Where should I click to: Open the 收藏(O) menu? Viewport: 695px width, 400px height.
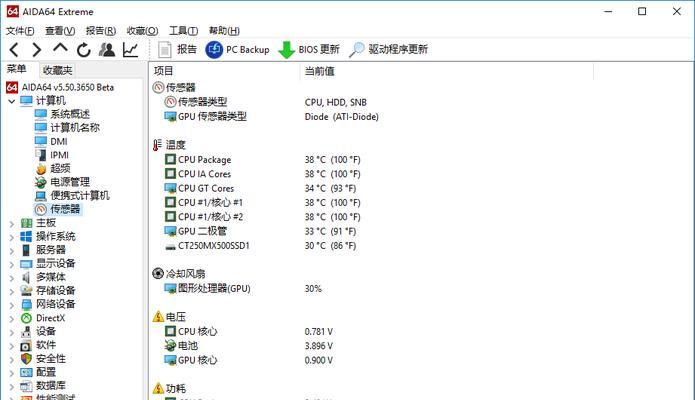(x=142, y=31)
